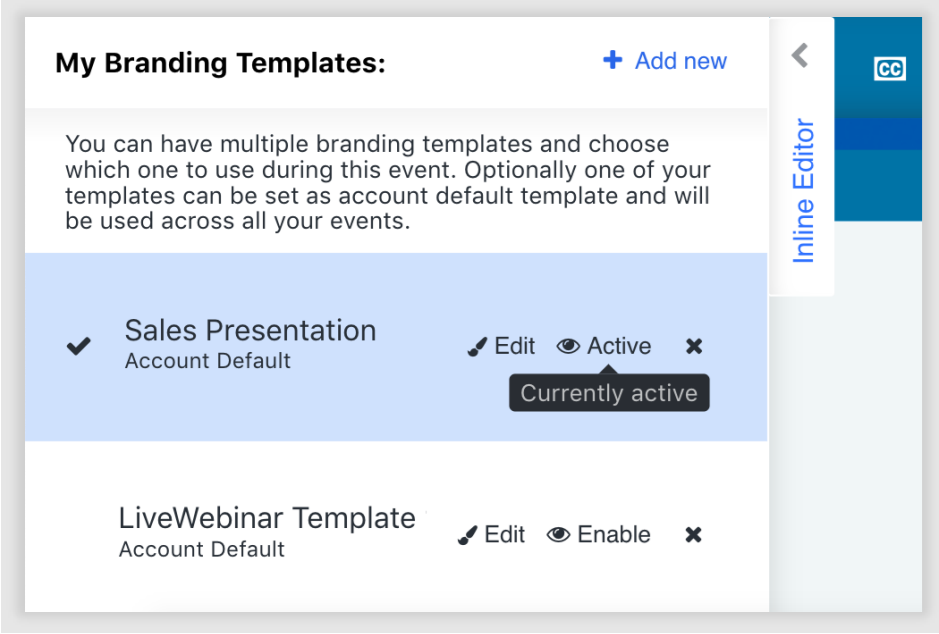The image size is (939, 634).
Task: Delete Sales Presentation template with X
Action: 694,346
